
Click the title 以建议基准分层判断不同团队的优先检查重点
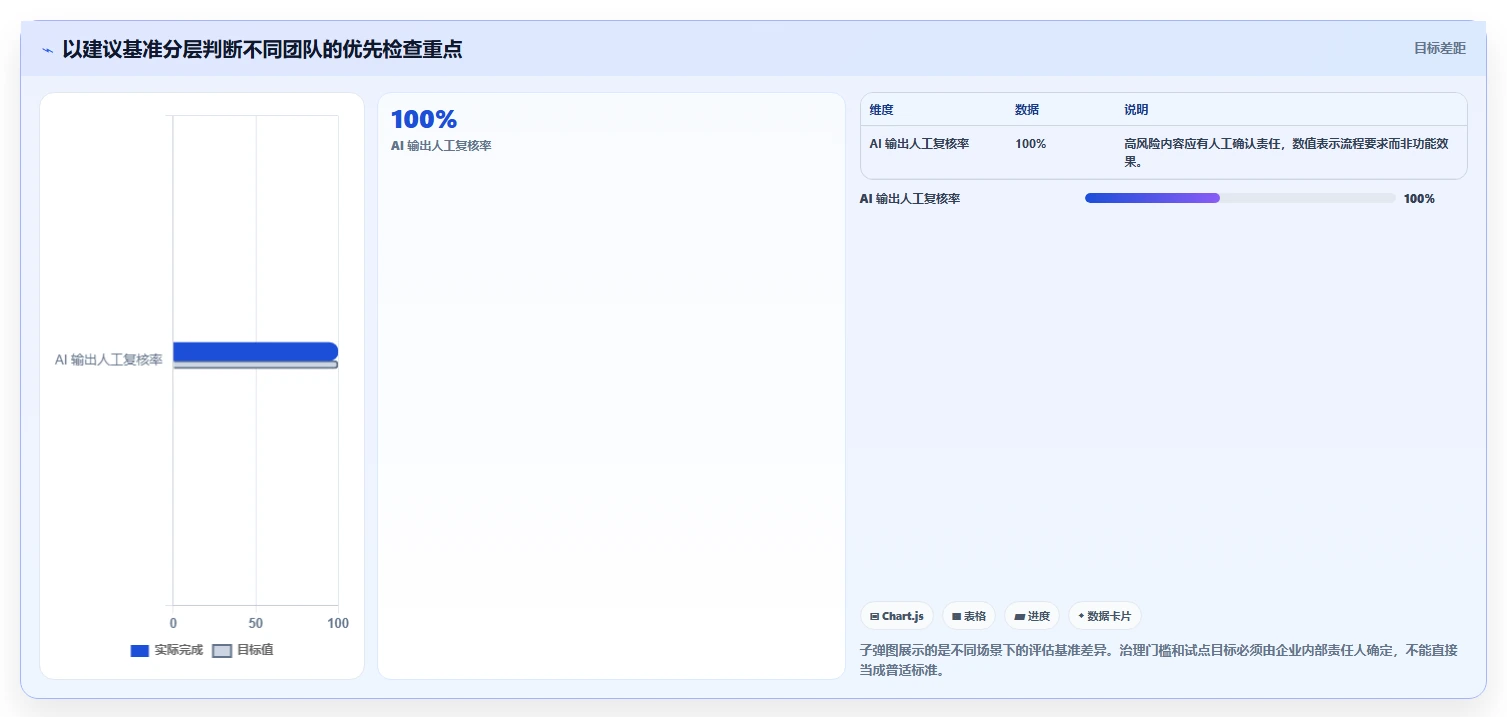coord(262,49)
